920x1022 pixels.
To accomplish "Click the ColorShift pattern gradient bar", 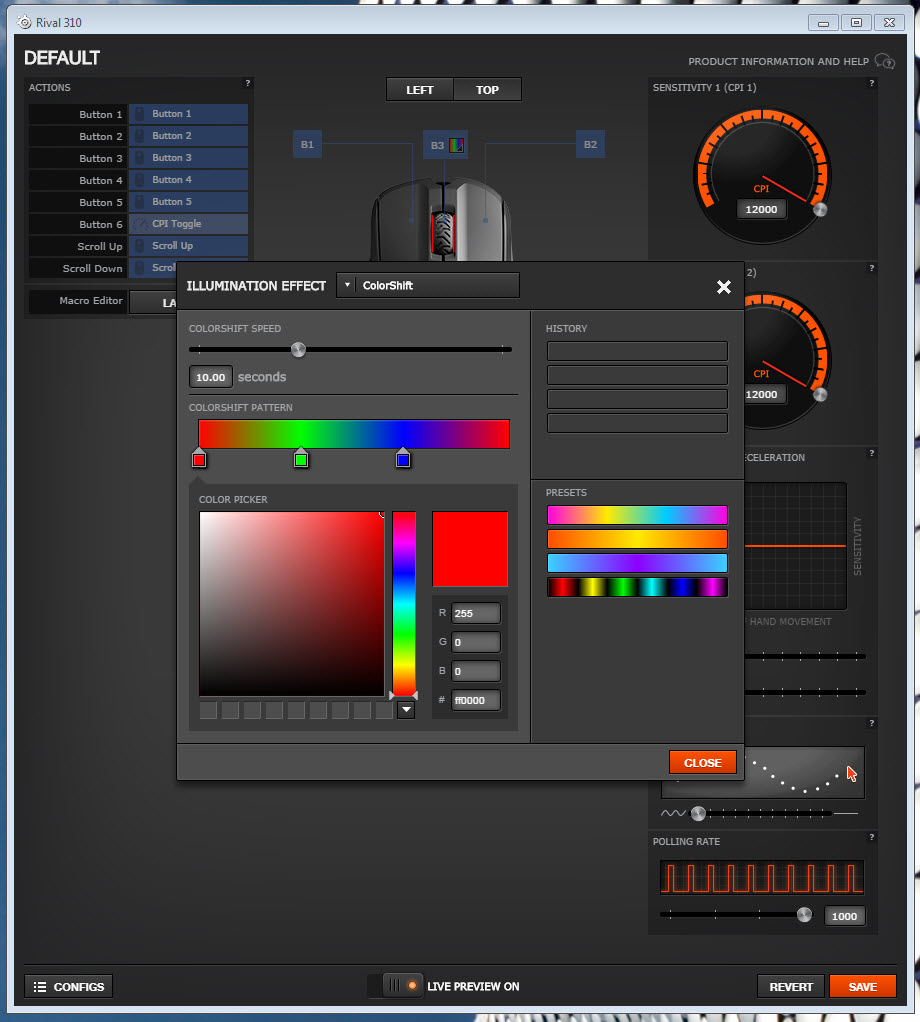I will [x=354, y=434].
